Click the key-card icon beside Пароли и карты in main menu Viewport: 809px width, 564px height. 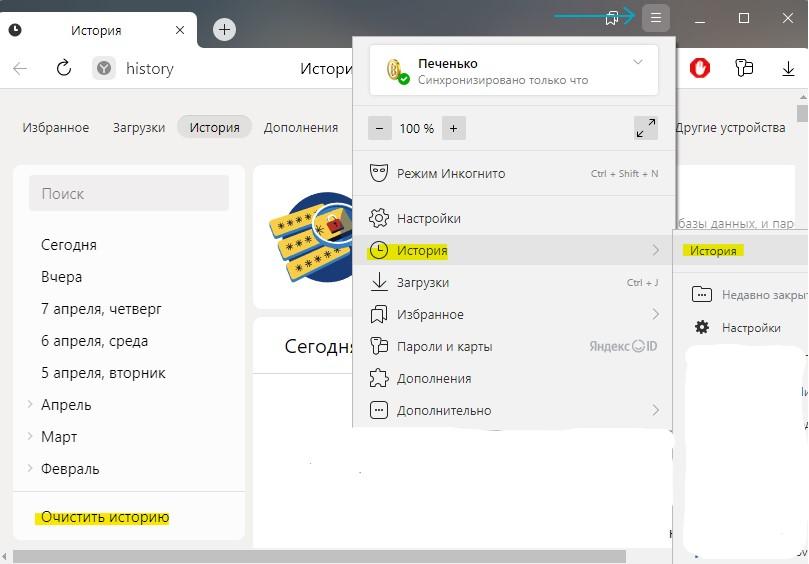point(379,346)
